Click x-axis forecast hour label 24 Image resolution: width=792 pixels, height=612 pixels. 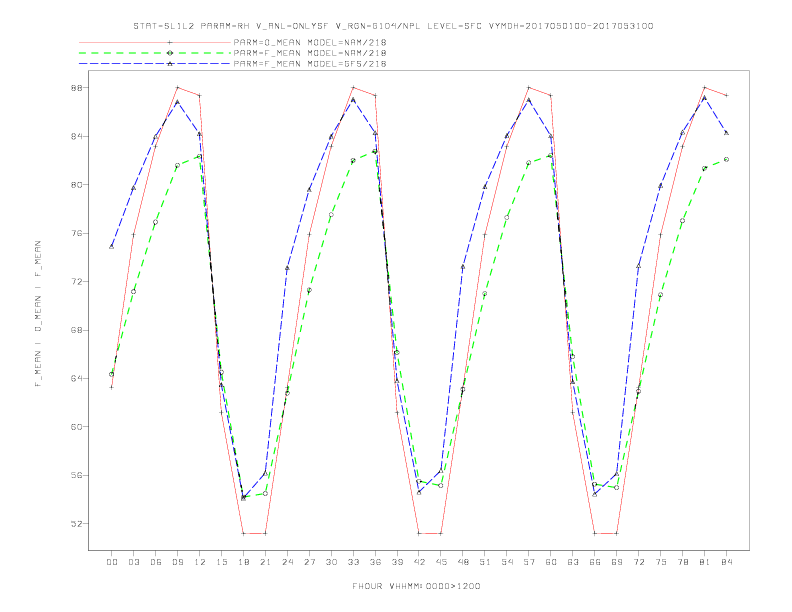click(287, 562)
